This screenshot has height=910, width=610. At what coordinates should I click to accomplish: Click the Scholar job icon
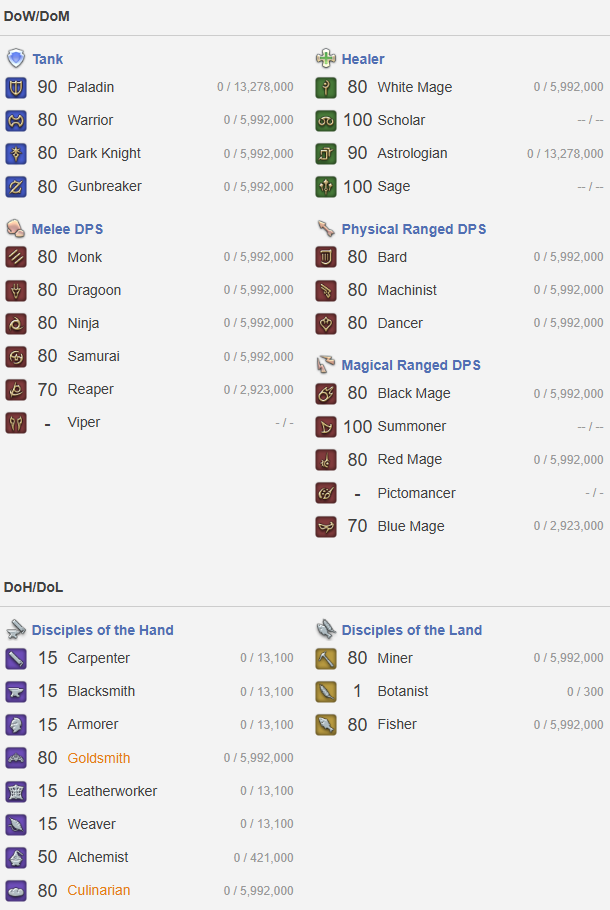click(326, 121)
